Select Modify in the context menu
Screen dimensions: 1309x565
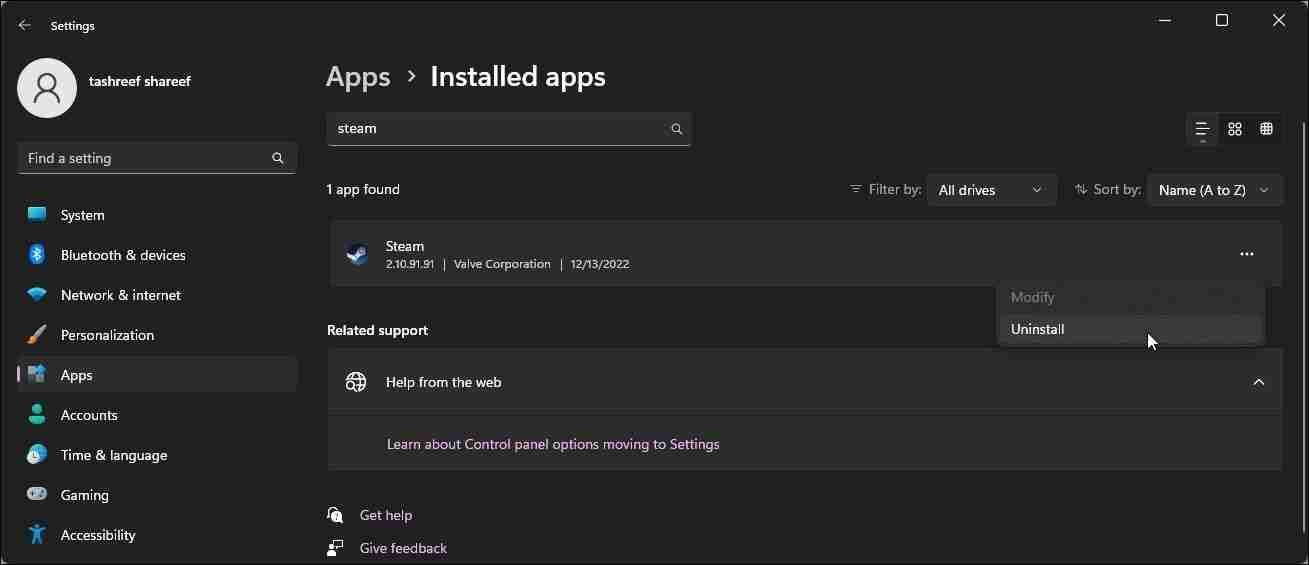click(x=1032, y=297)
